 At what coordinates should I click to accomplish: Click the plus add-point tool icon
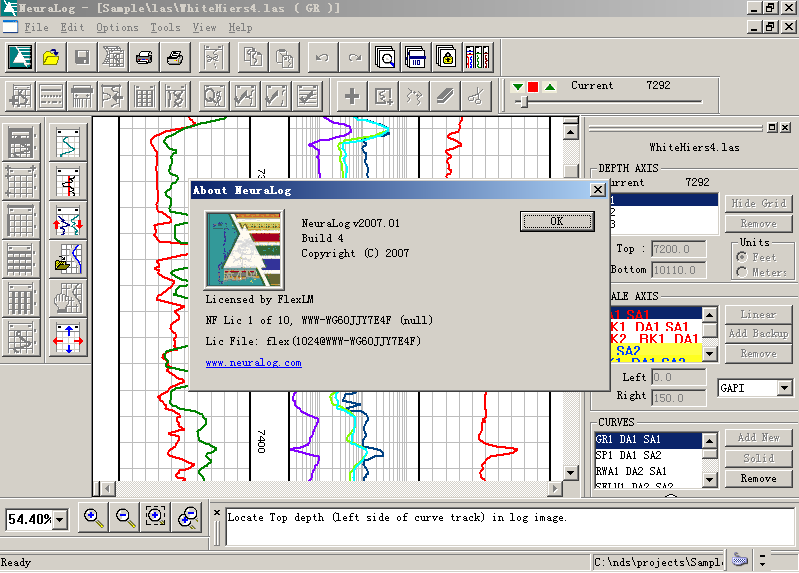coord(352,96)
